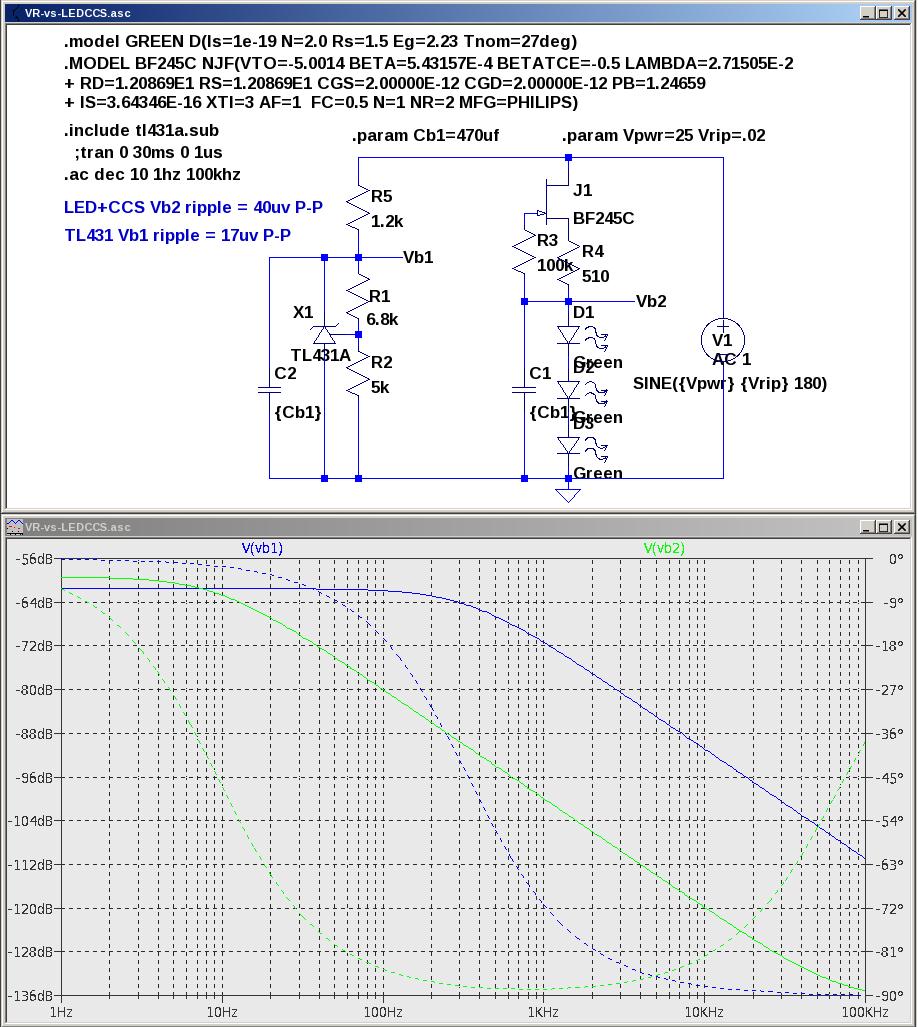Screen dimensions: 918x1027
Task: Click the 6.8k value of R1
Action: coord(382,320)
